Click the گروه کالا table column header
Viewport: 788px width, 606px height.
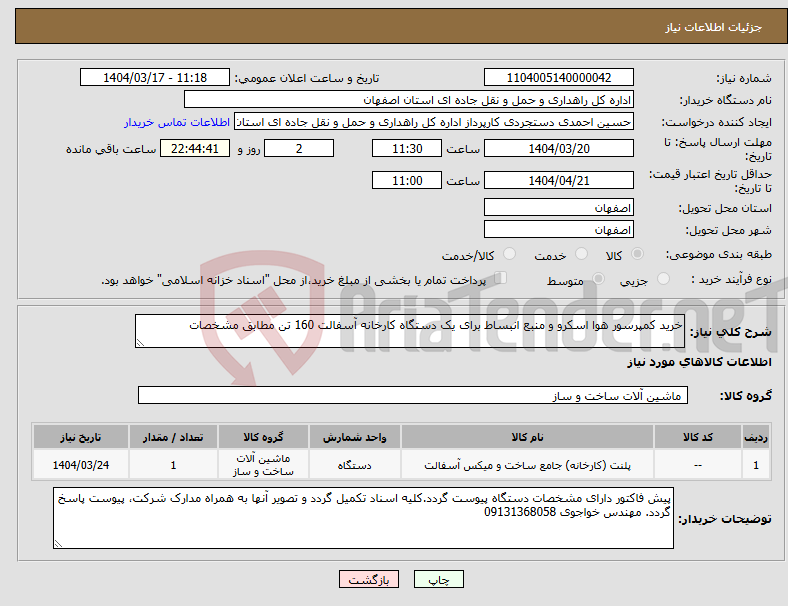(263, 437)
